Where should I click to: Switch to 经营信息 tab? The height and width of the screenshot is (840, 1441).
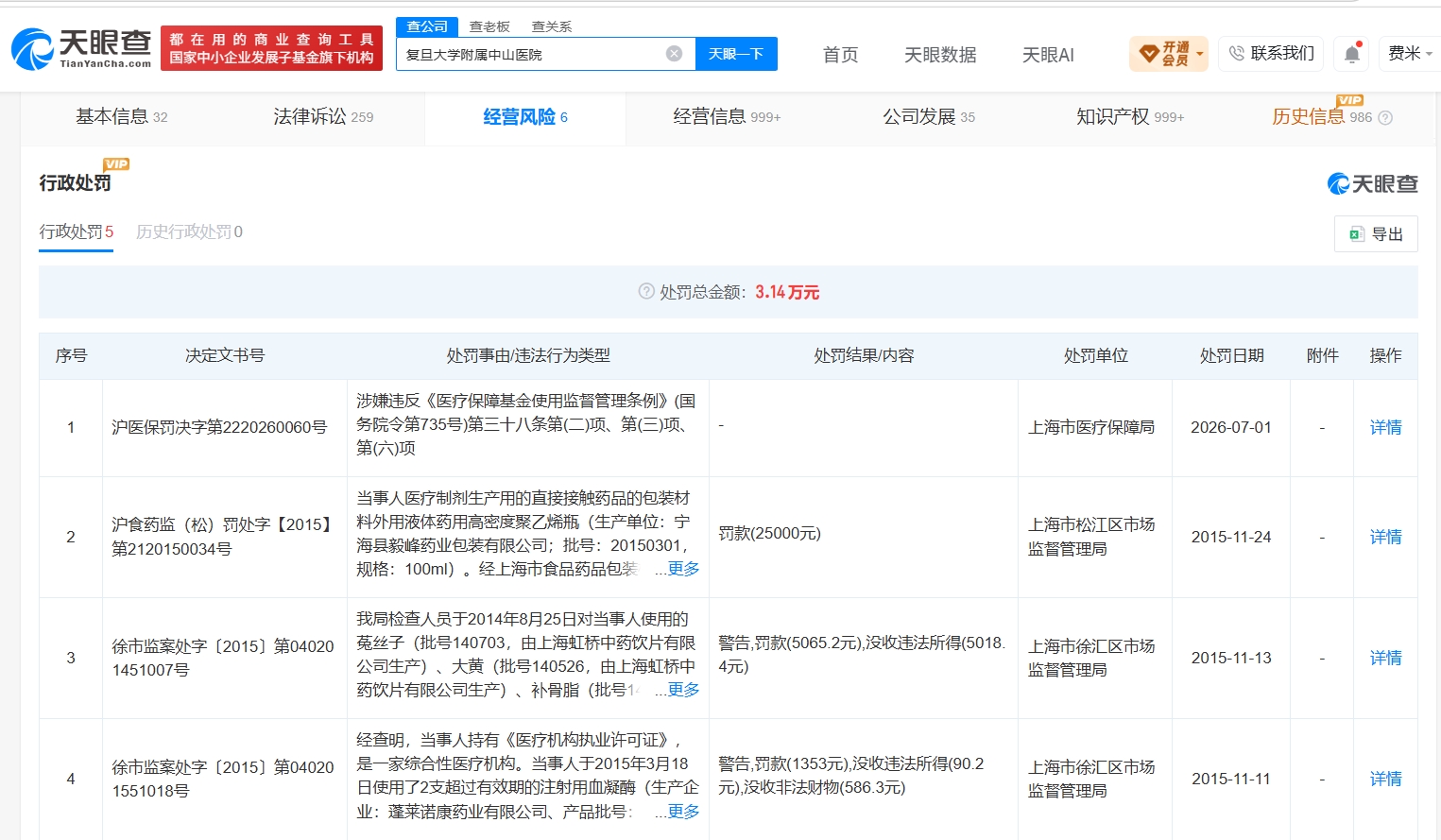727,117
